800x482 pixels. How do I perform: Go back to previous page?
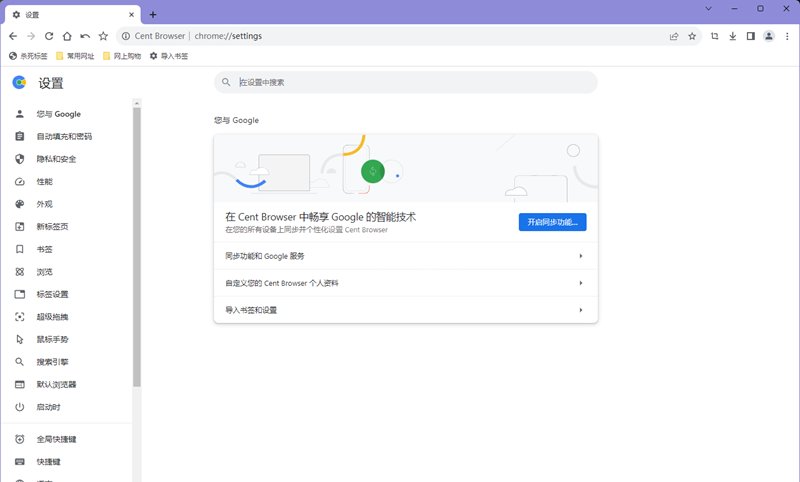point(13,36)
